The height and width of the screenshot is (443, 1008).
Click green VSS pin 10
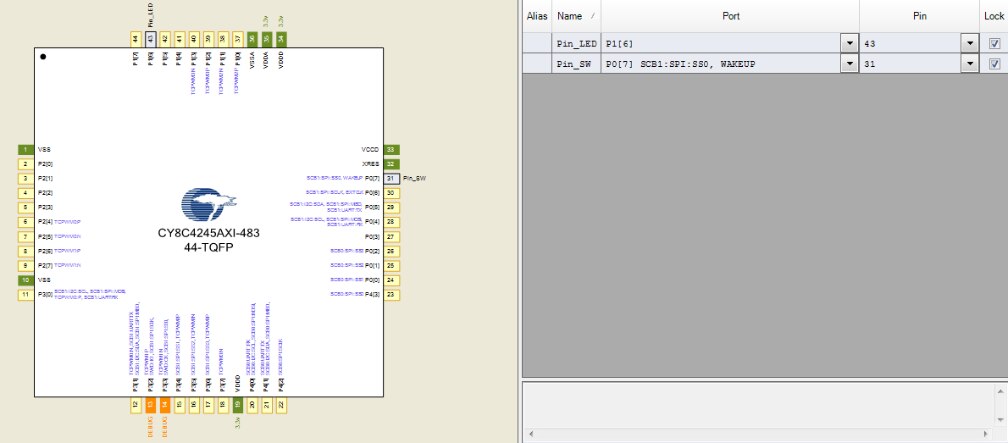(x=26, y=280)
